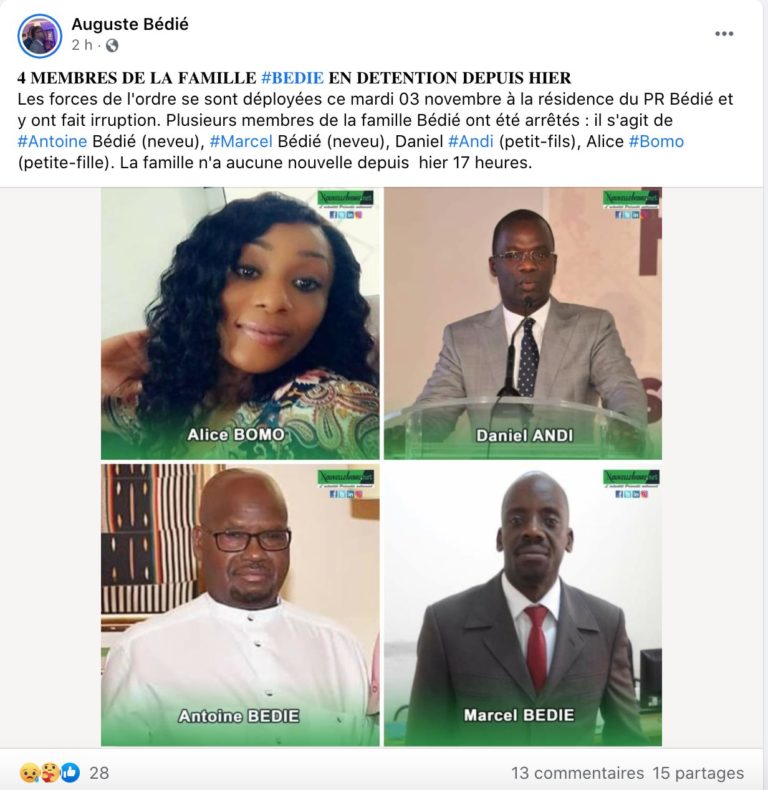Show who reacted via the 28 count

click(99, 773)
